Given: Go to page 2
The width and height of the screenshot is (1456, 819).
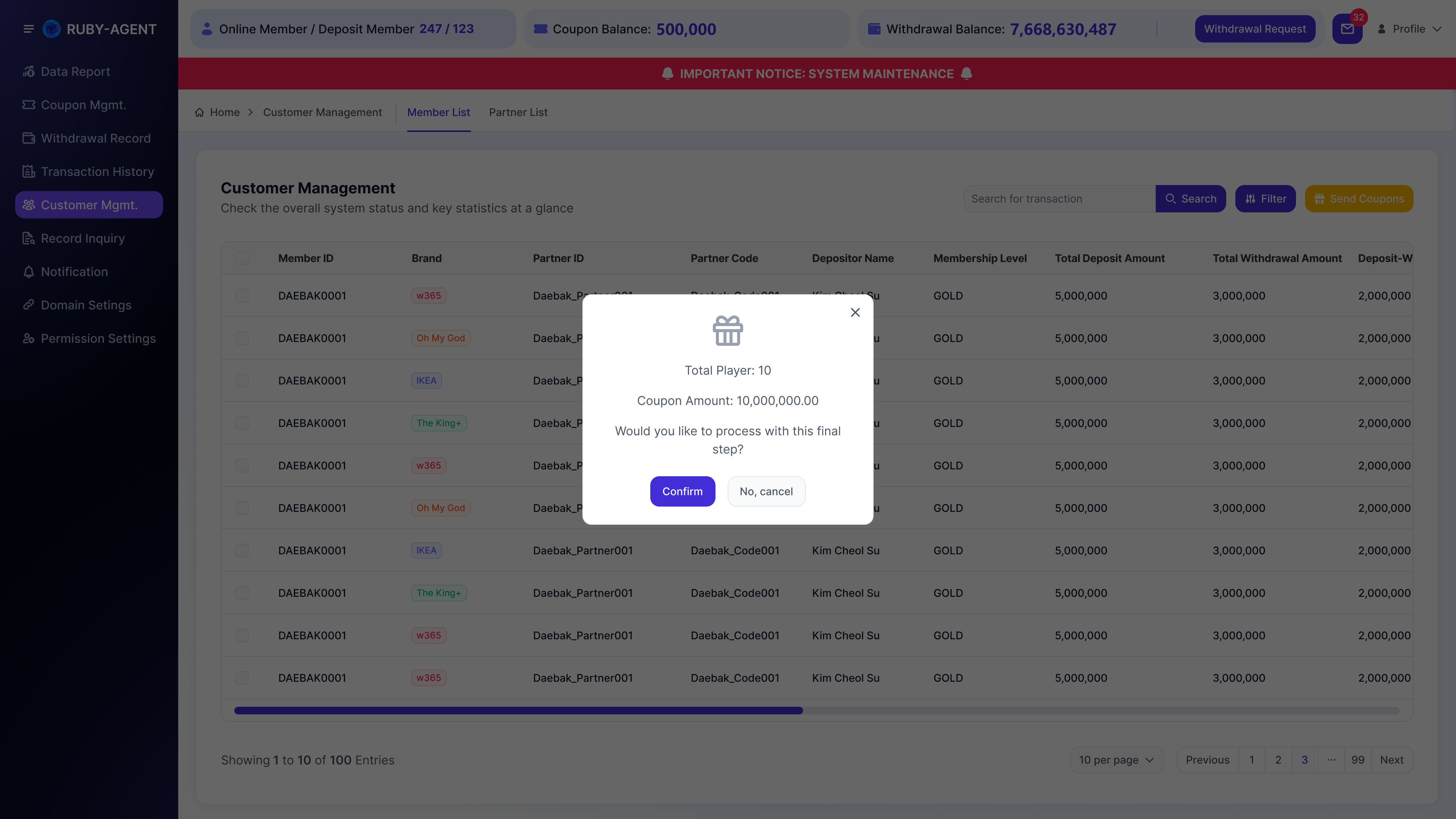Looking at the screenshot, I should (1278, 760).
